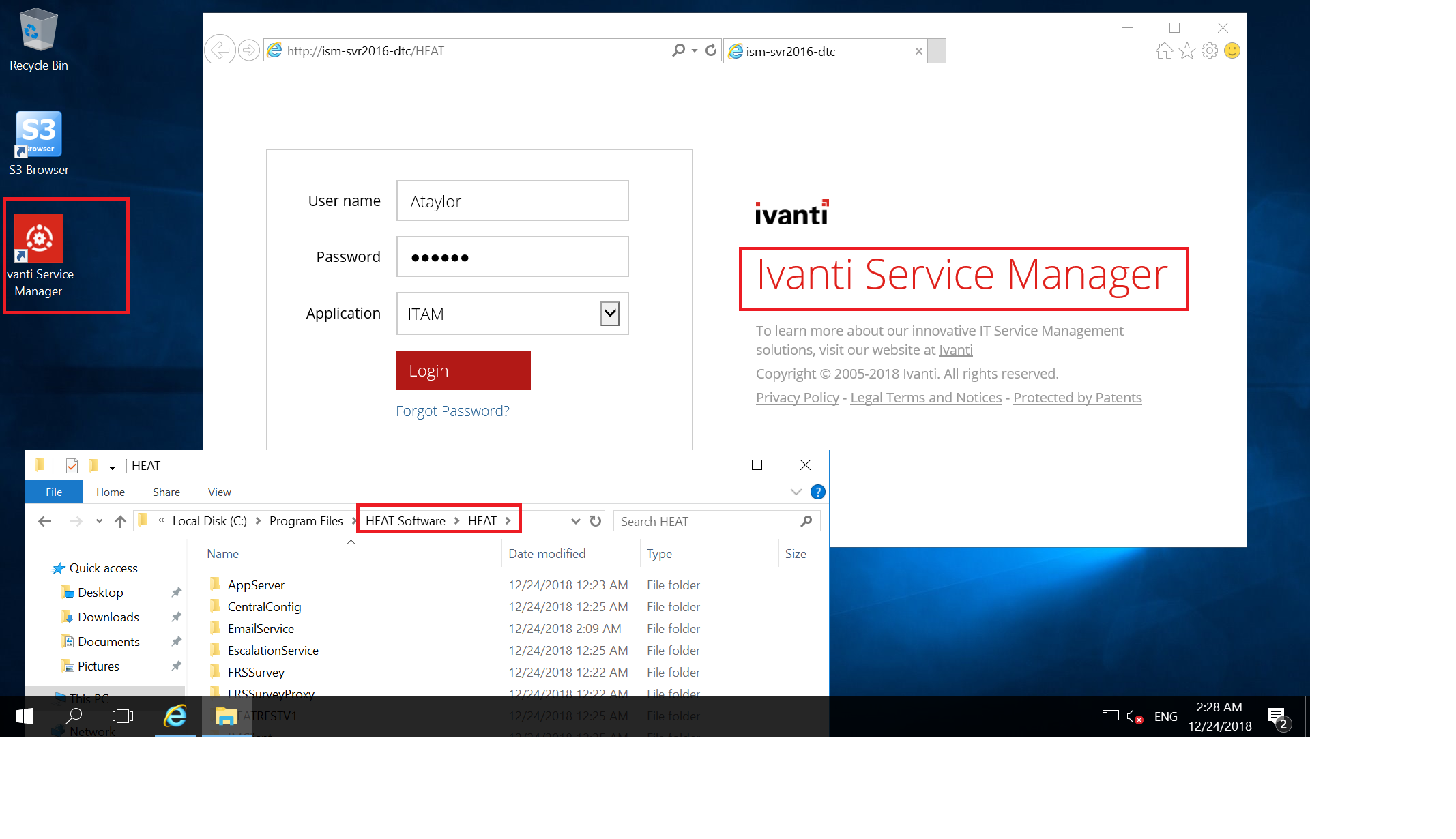Click Internet Explorer refresh icon
Viewport: 1456px width, 839px height.
[x=711, y=50]
